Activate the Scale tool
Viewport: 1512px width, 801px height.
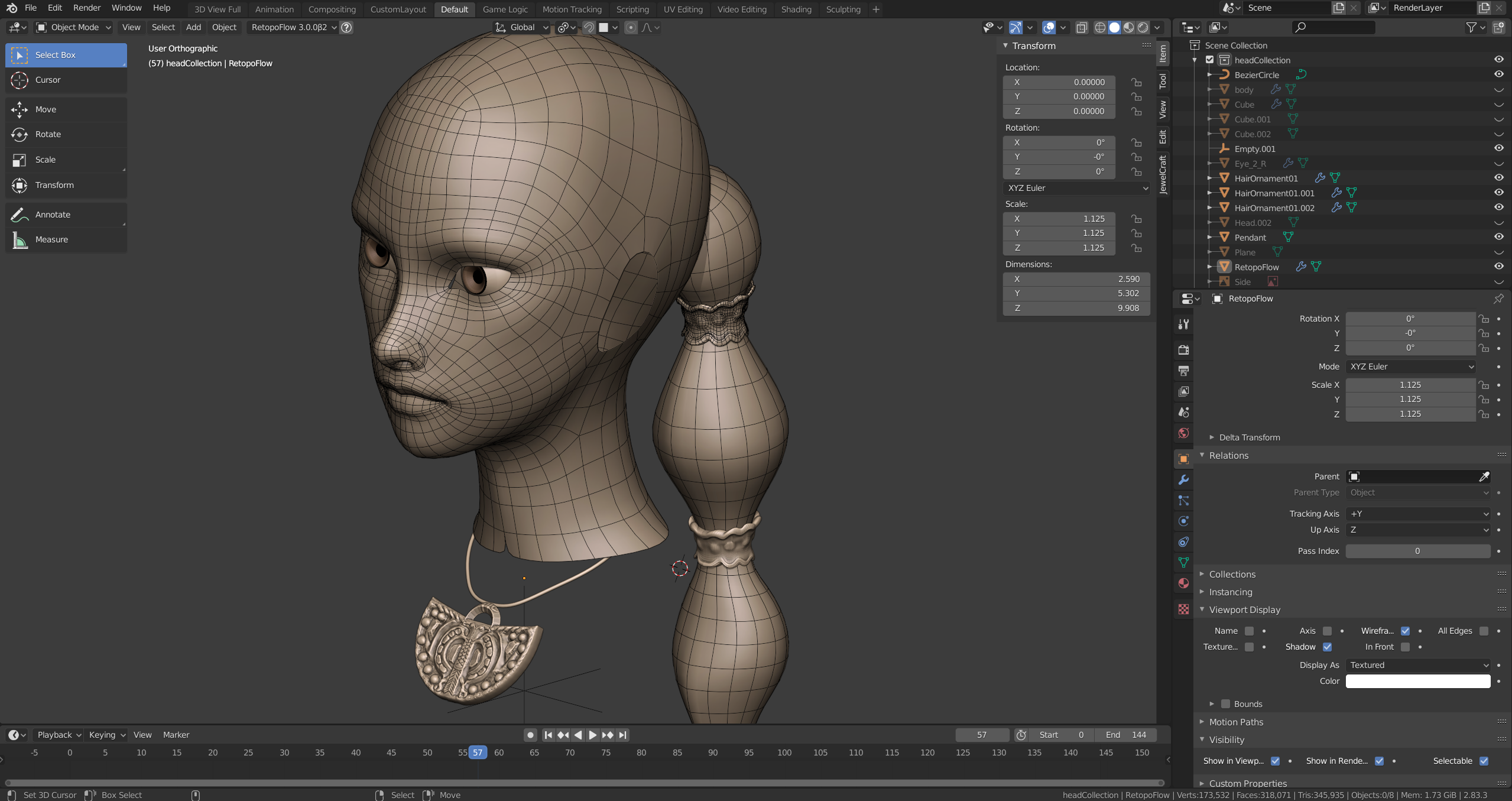pos(66,160)
